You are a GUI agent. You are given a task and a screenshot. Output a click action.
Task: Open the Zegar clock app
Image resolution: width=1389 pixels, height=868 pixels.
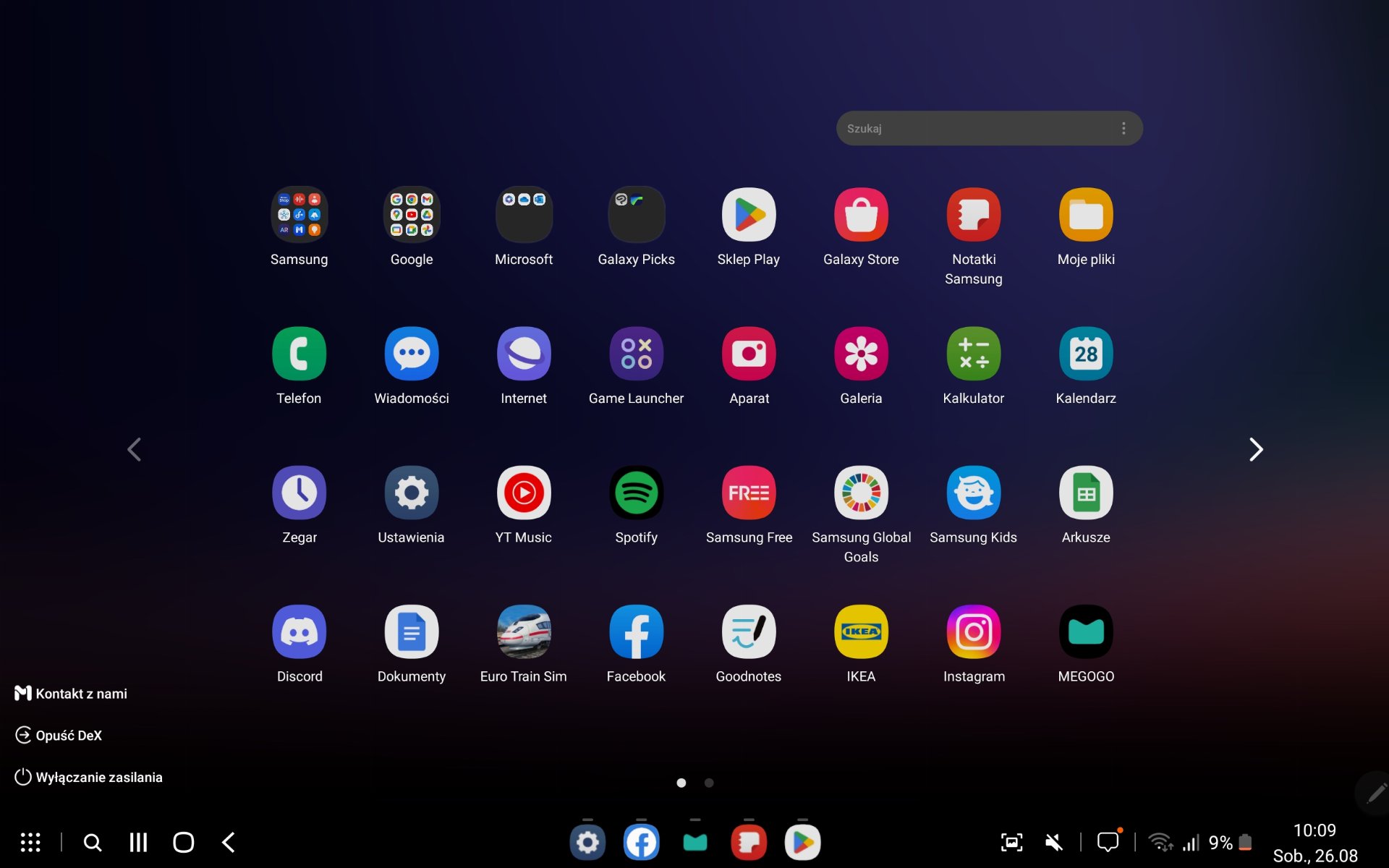click(299, 493)
